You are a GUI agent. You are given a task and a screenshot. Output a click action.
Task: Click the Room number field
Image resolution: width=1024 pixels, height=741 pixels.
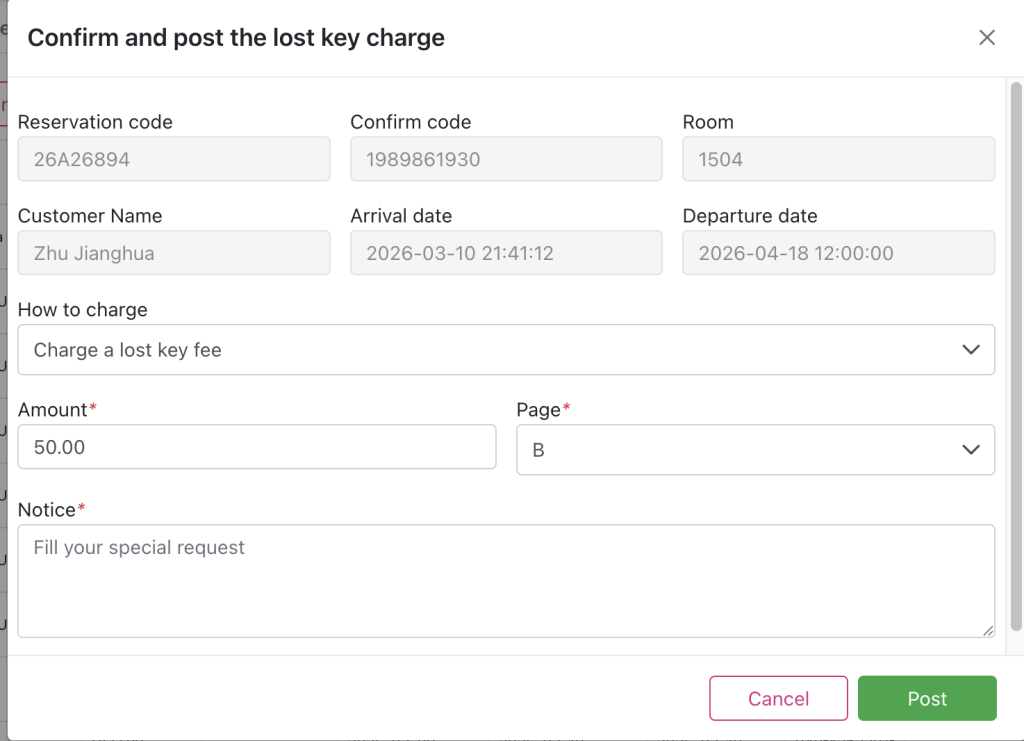coord(838,159)
